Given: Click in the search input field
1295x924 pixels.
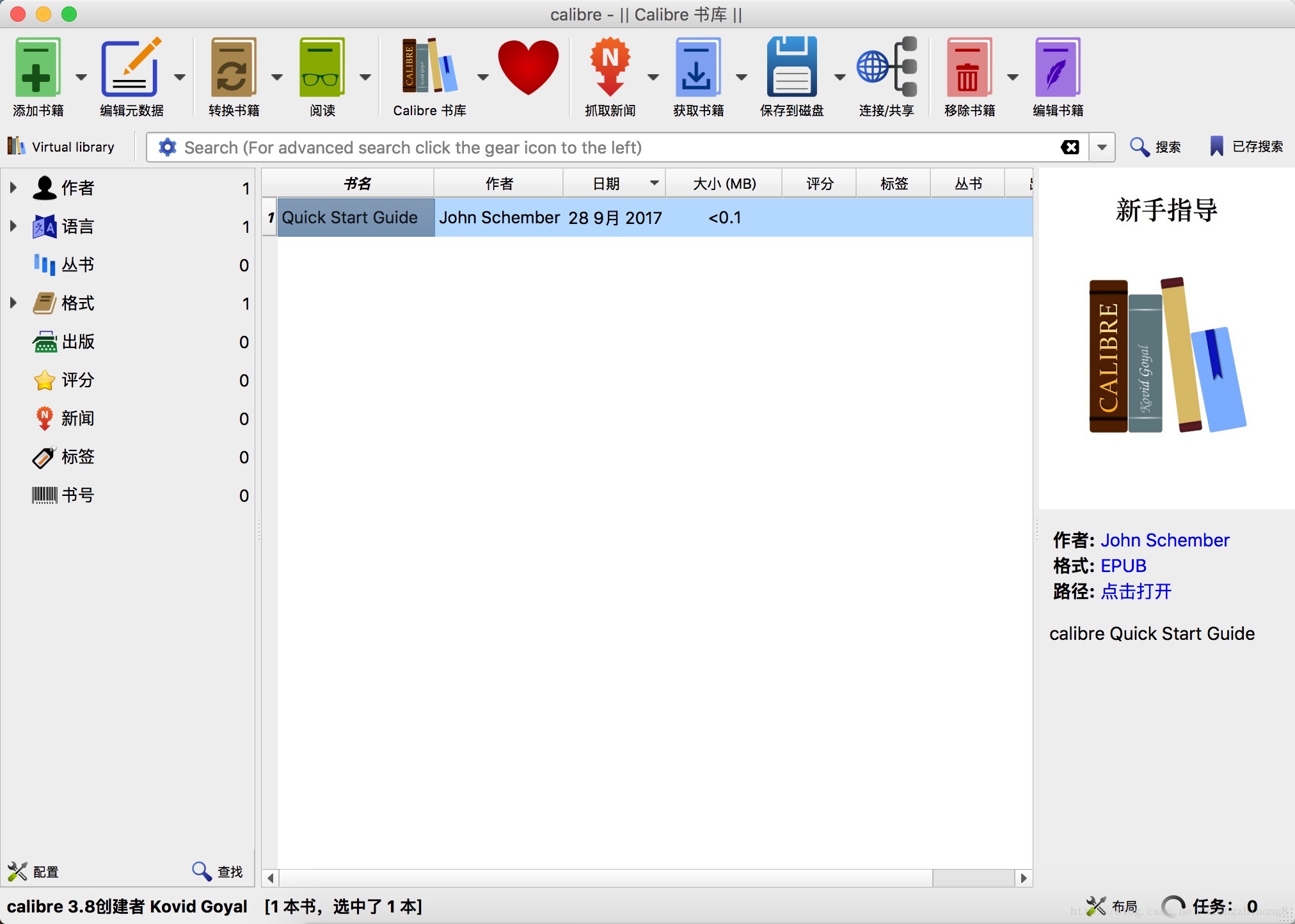Looking at the screenshot, I should pos(617,147).
